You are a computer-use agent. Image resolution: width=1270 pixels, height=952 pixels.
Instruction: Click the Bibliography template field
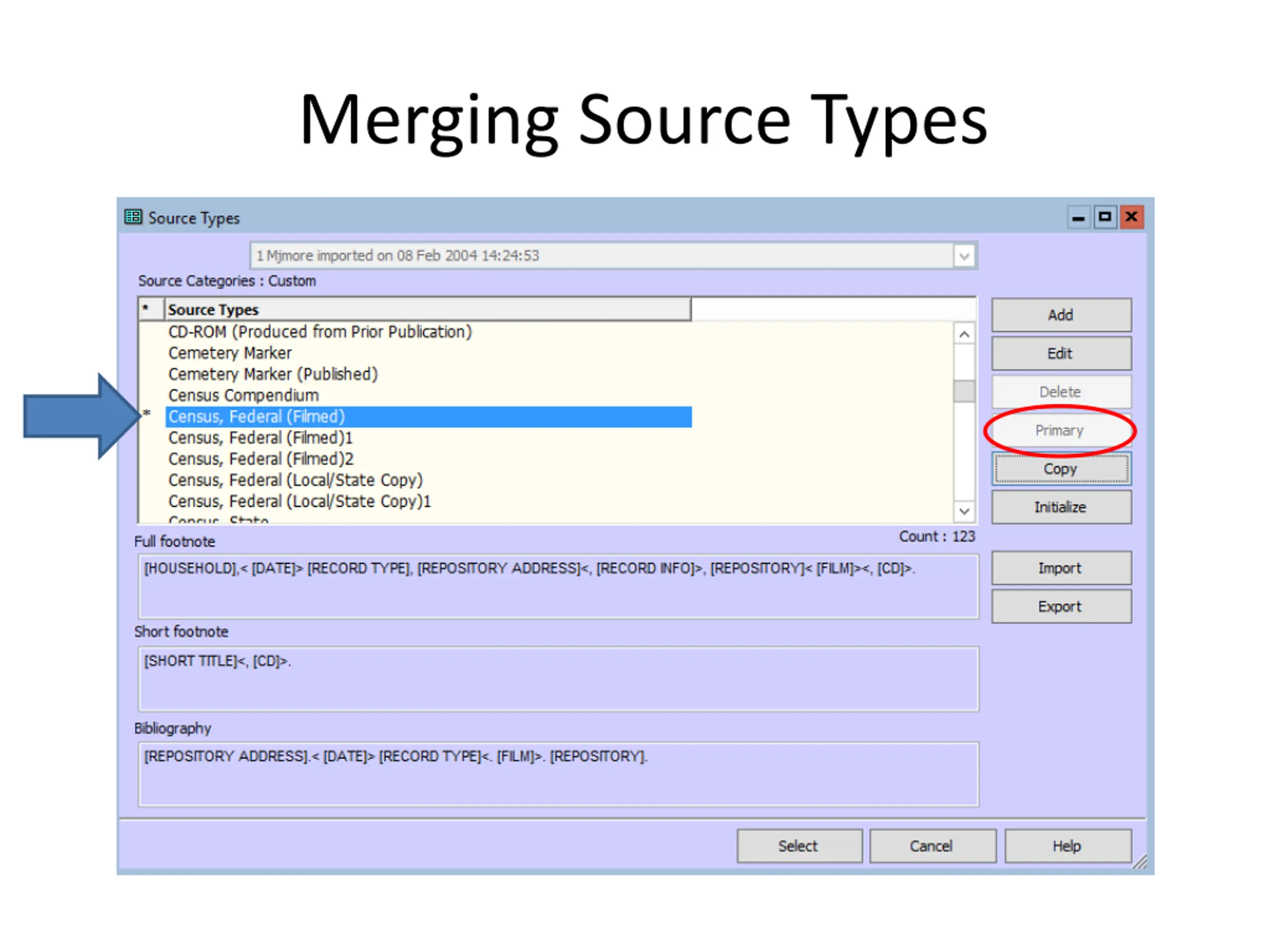(558, 774)
